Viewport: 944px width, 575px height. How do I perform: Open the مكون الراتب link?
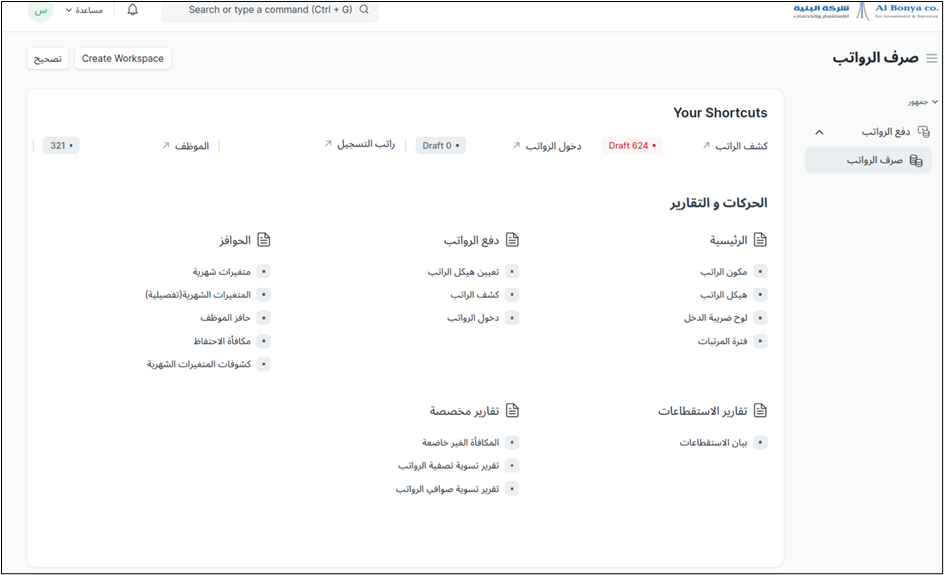[x=724, y=272]
